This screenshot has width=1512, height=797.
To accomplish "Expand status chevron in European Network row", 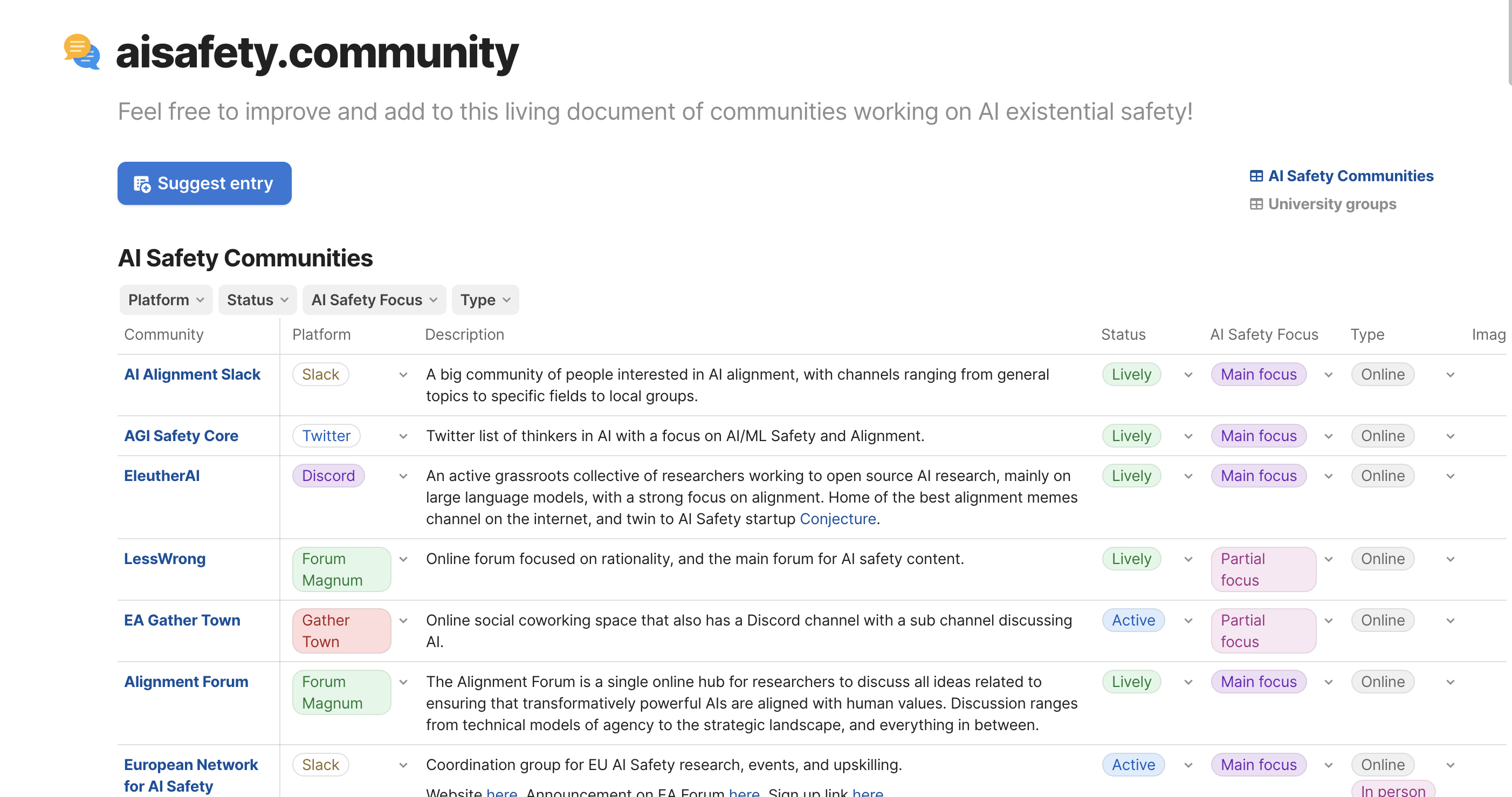I will point(1188,765).
